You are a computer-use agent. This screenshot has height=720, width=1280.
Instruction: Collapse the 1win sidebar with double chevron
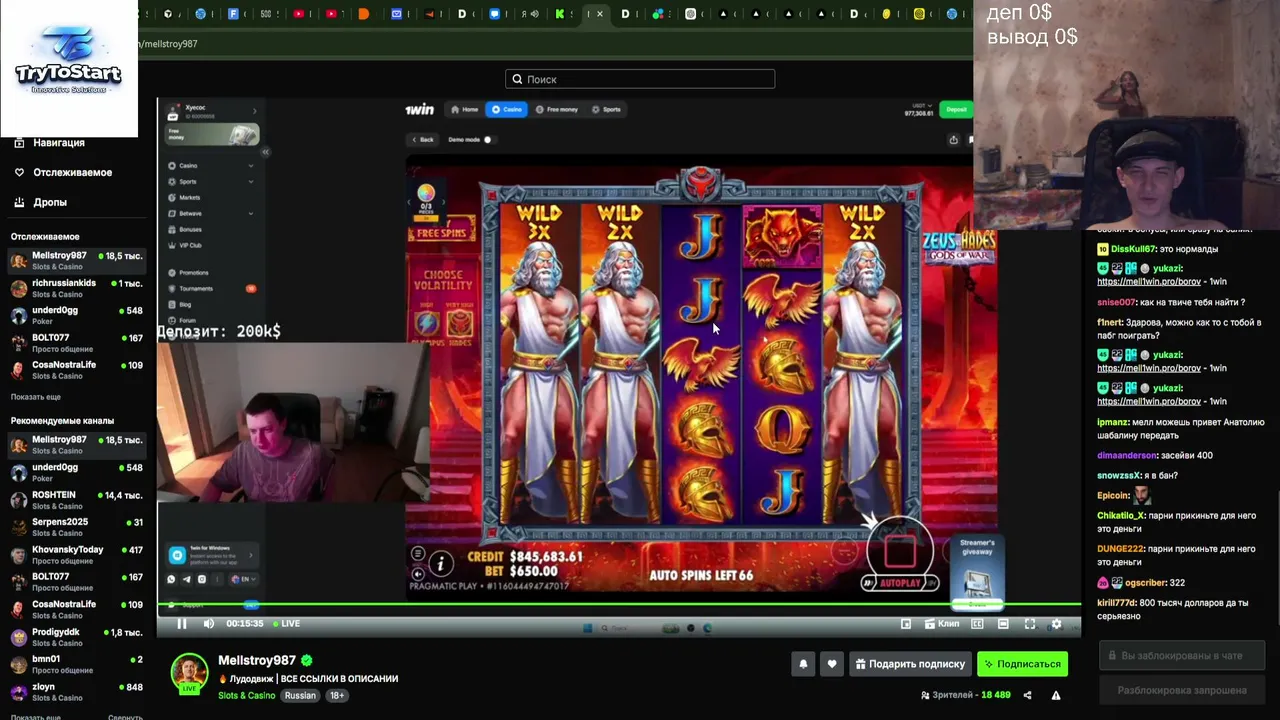[265, 152]
